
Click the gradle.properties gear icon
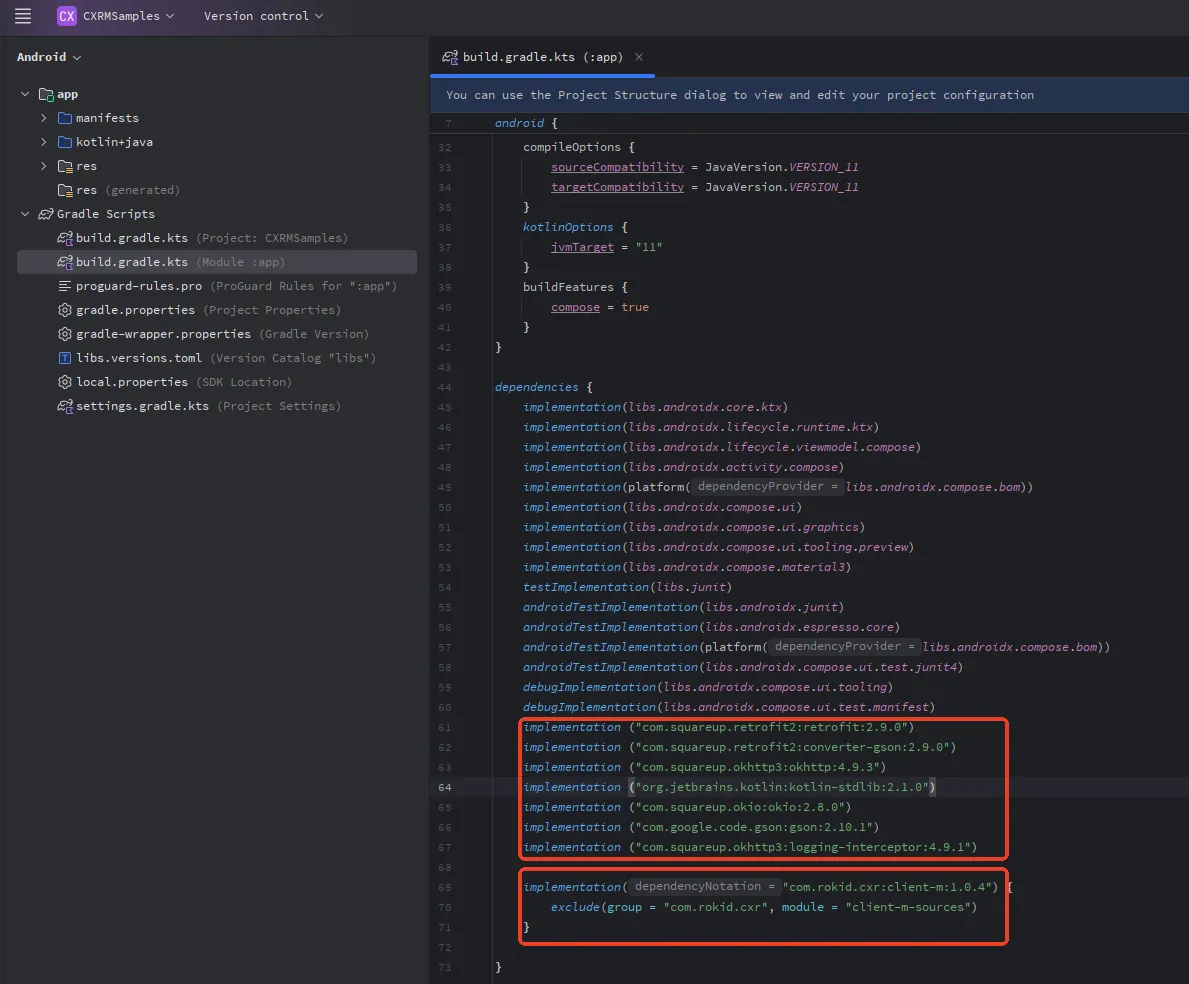(x=65, y=310)
